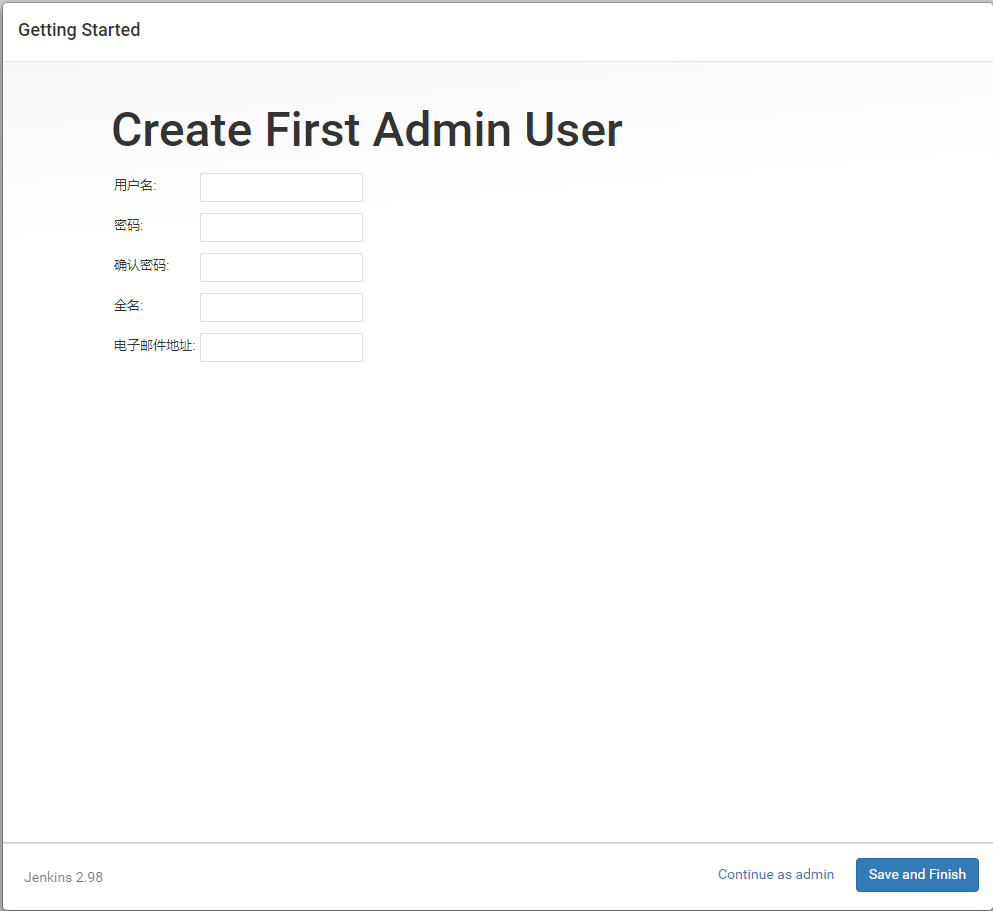
Task: Click the 确认密码 confirm password field
Action: [x=281, y=267]
